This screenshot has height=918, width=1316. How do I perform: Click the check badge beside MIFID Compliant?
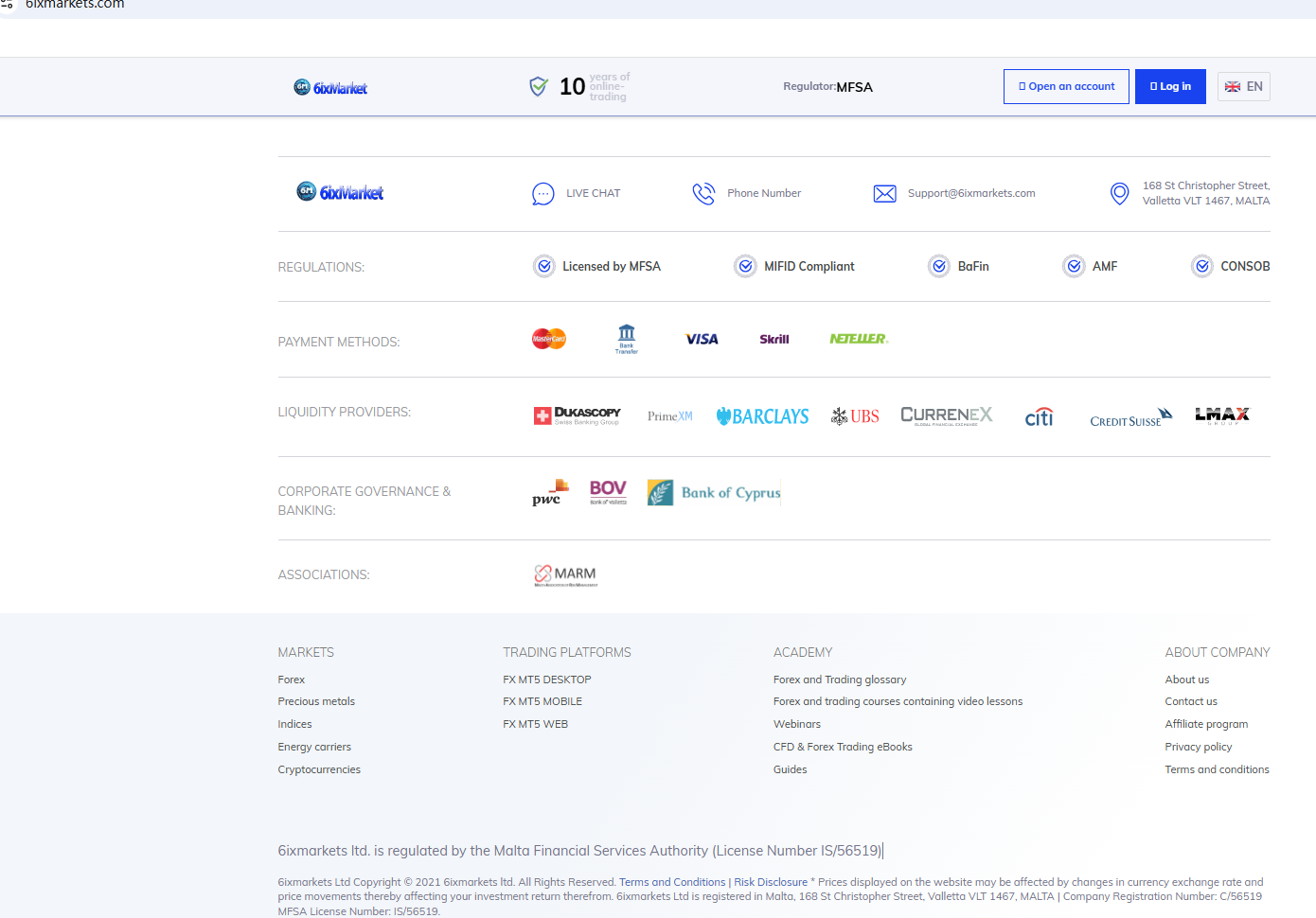[x=746, y=266]
